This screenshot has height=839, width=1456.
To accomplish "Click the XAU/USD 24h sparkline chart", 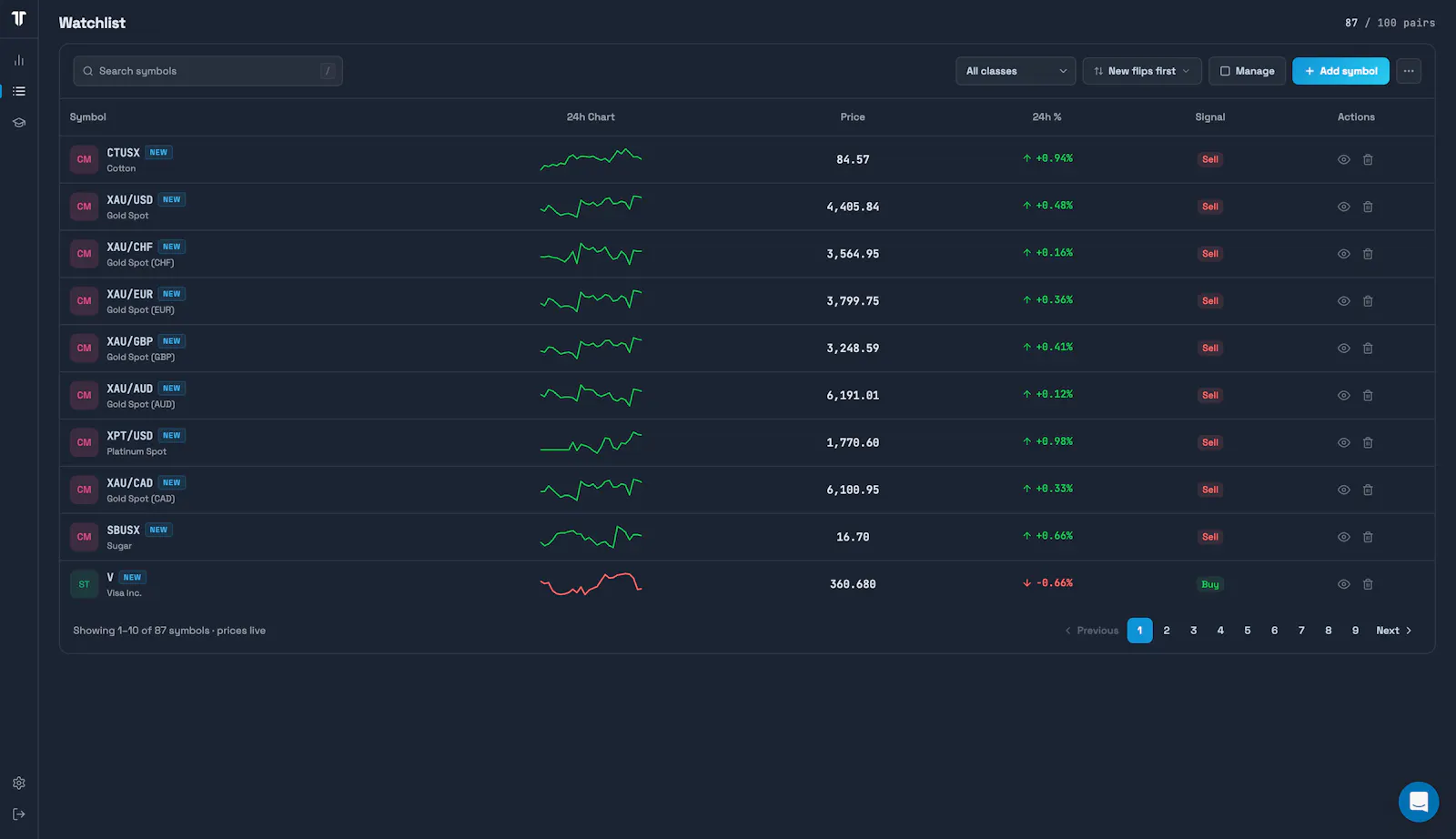I will tap(591, 207).
